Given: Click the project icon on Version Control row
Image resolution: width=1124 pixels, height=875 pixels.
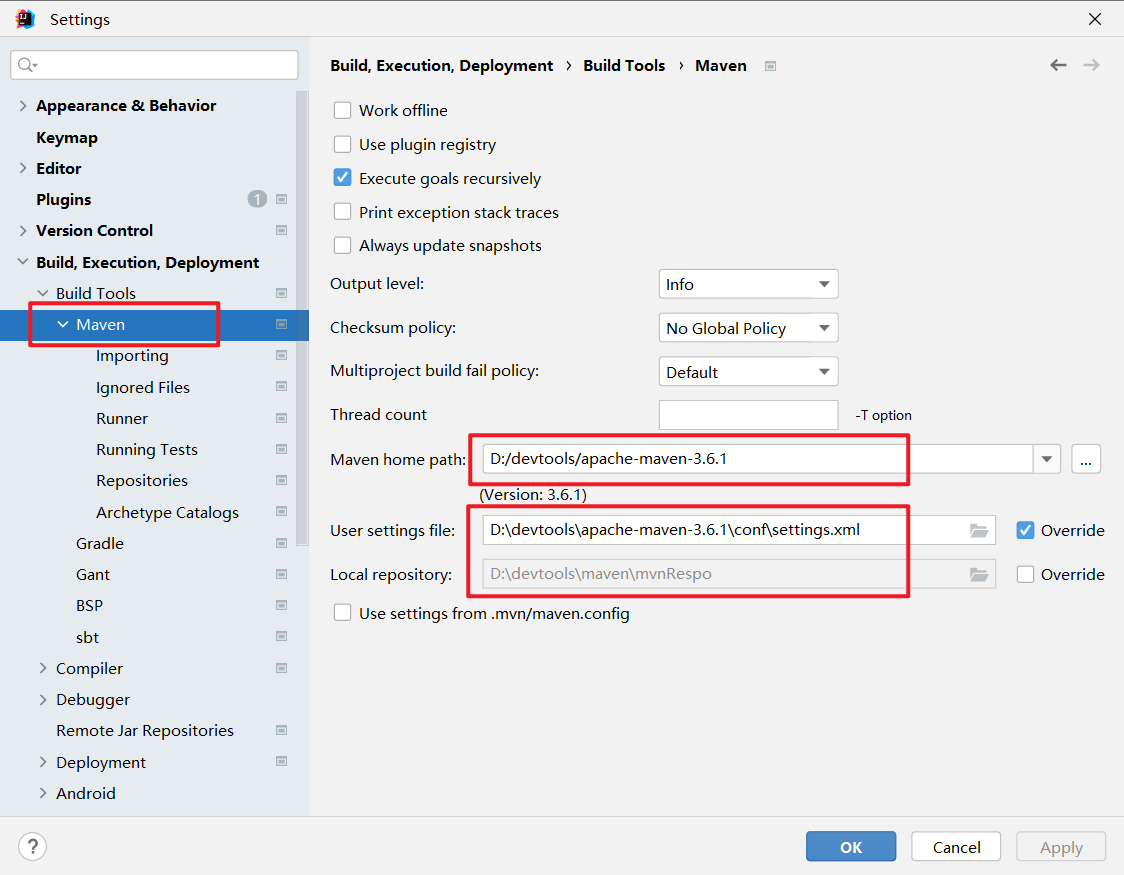Looking at the screenshot, I should pyautogui.click(x=282, y=230).
